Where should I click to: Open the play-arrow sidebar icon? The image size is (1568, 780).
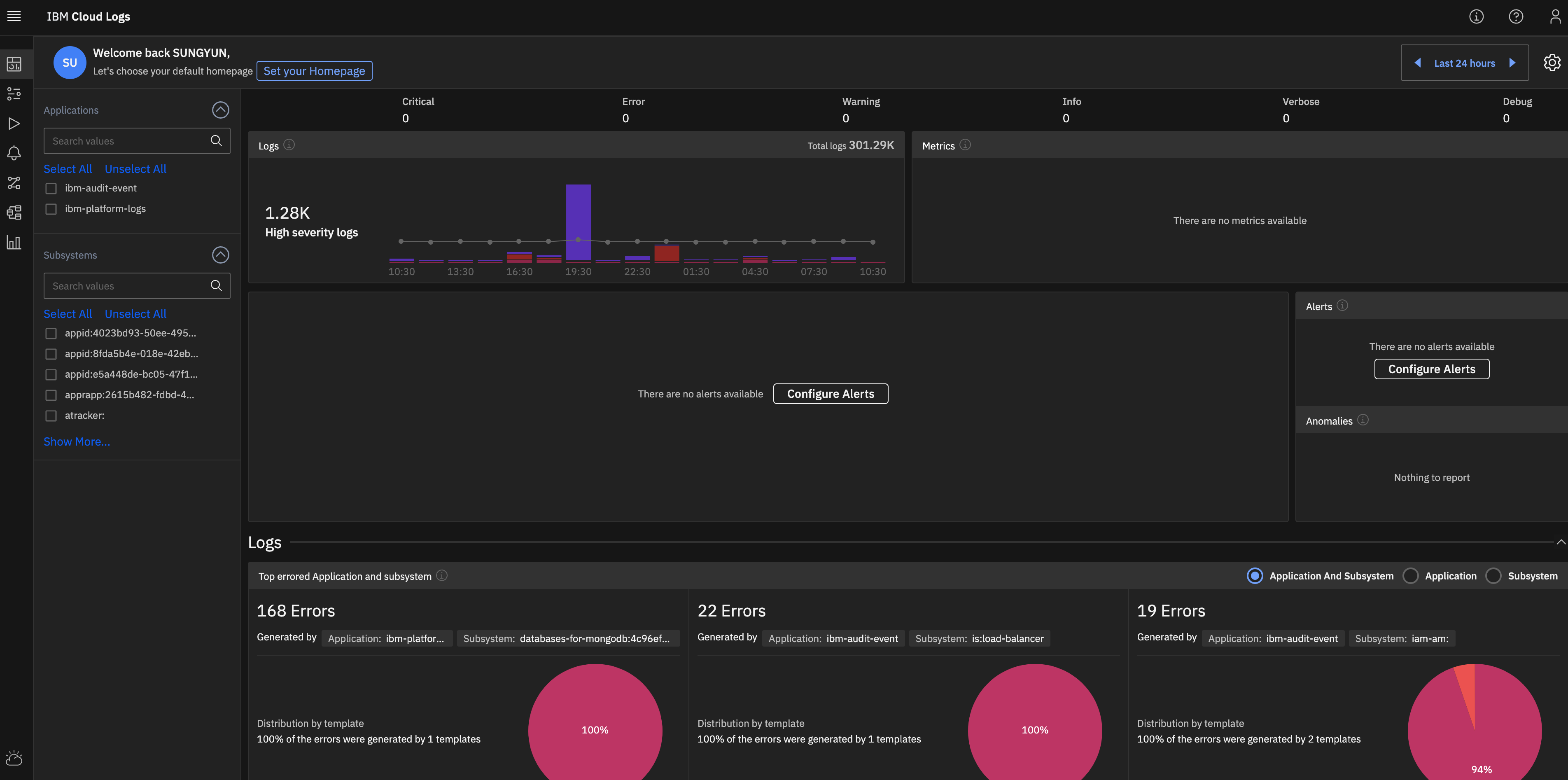tap(14, 124)
